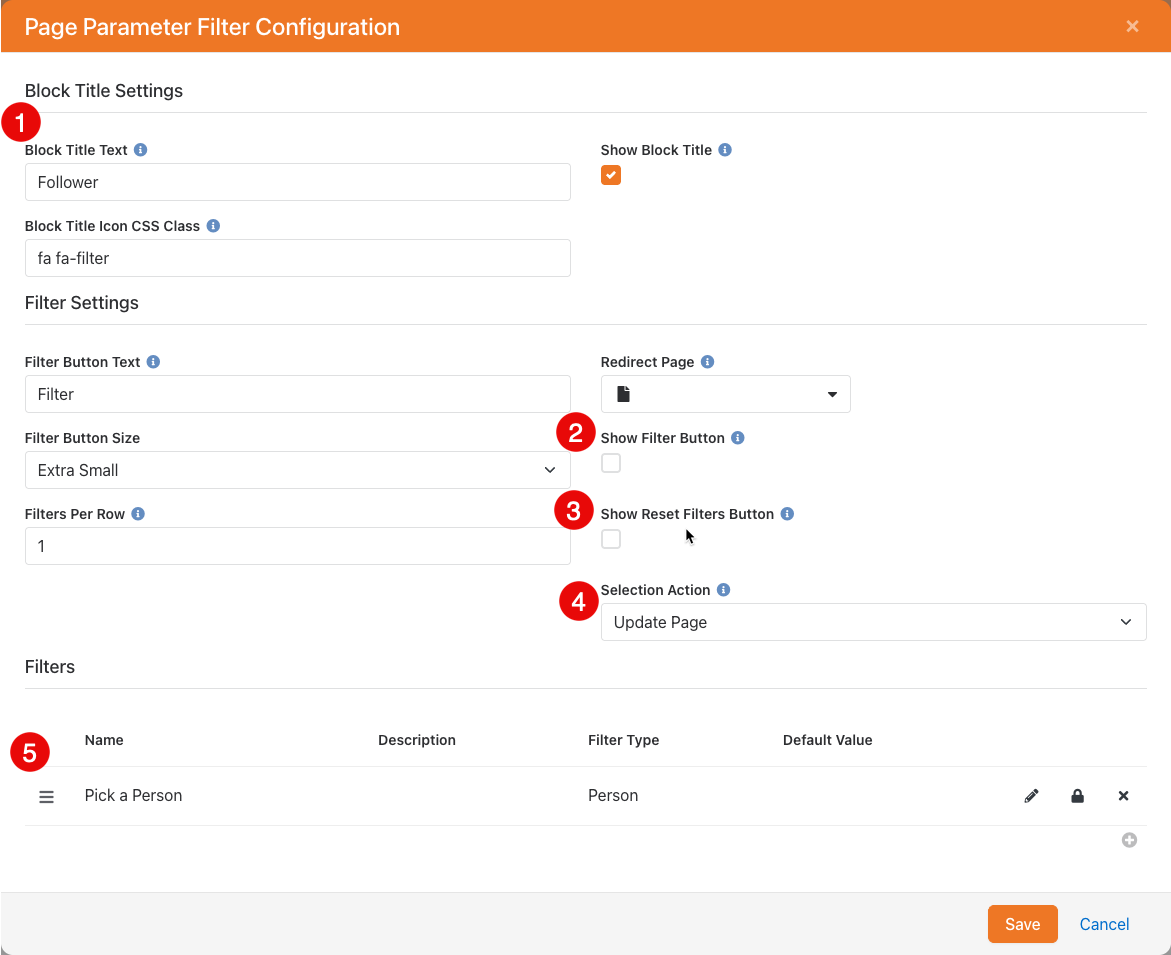1171x955 pixels.
Task: Show info for Selection Action
Action: pyautogui.click(x=723, y=590)
